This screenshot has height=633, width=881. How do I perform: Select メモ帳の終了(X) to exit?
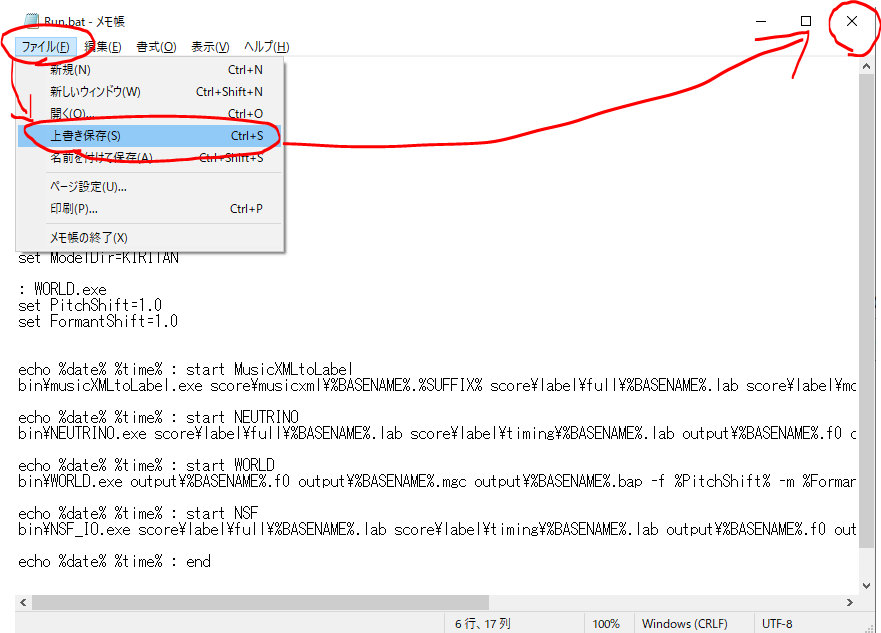(149, 238)
